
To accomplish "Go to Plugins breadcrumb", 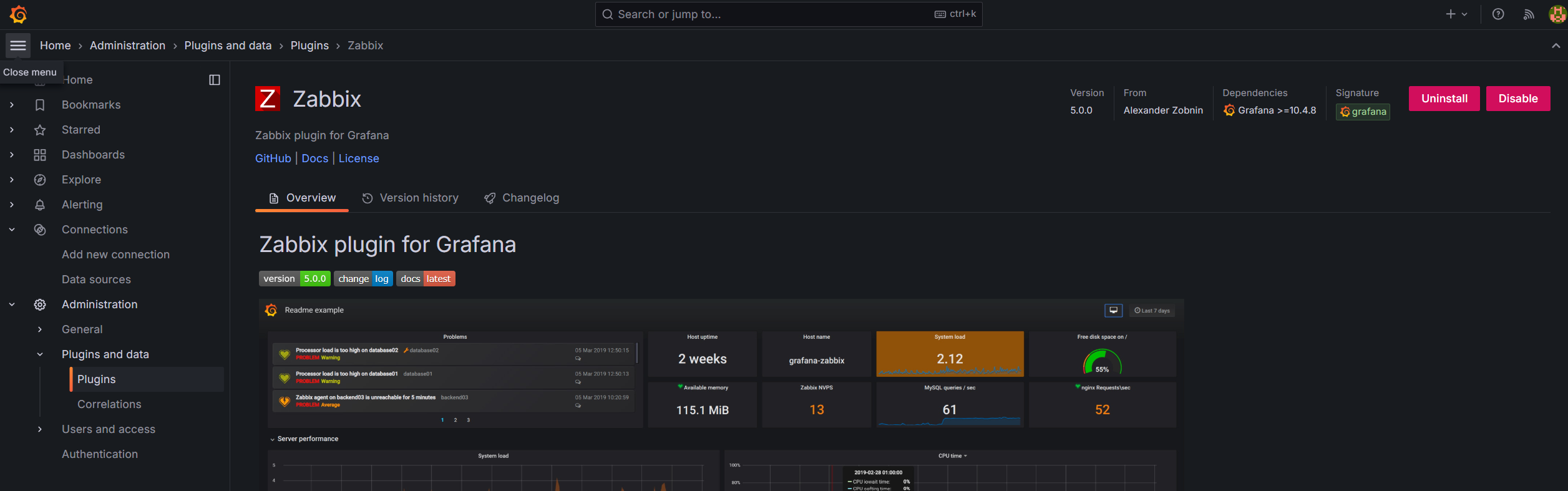I will (309, 46).
